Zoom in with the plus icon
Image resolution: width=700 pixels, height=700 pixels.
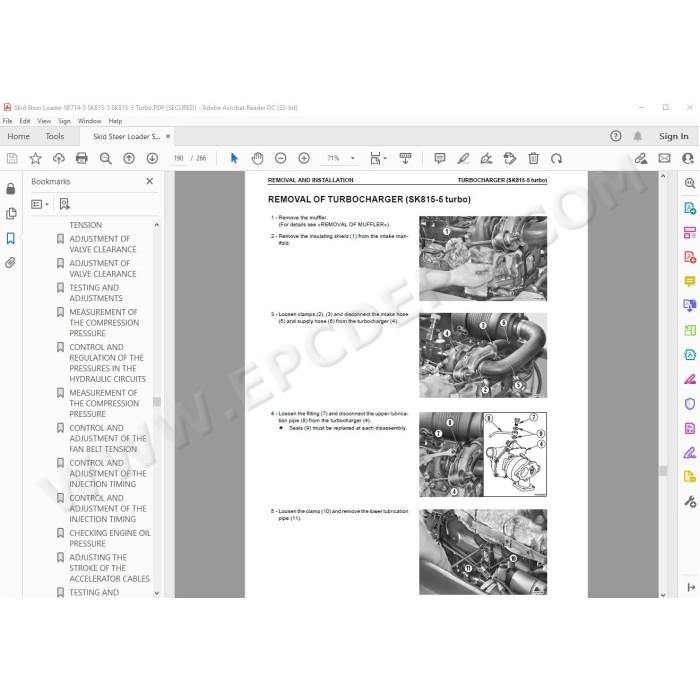304,158
